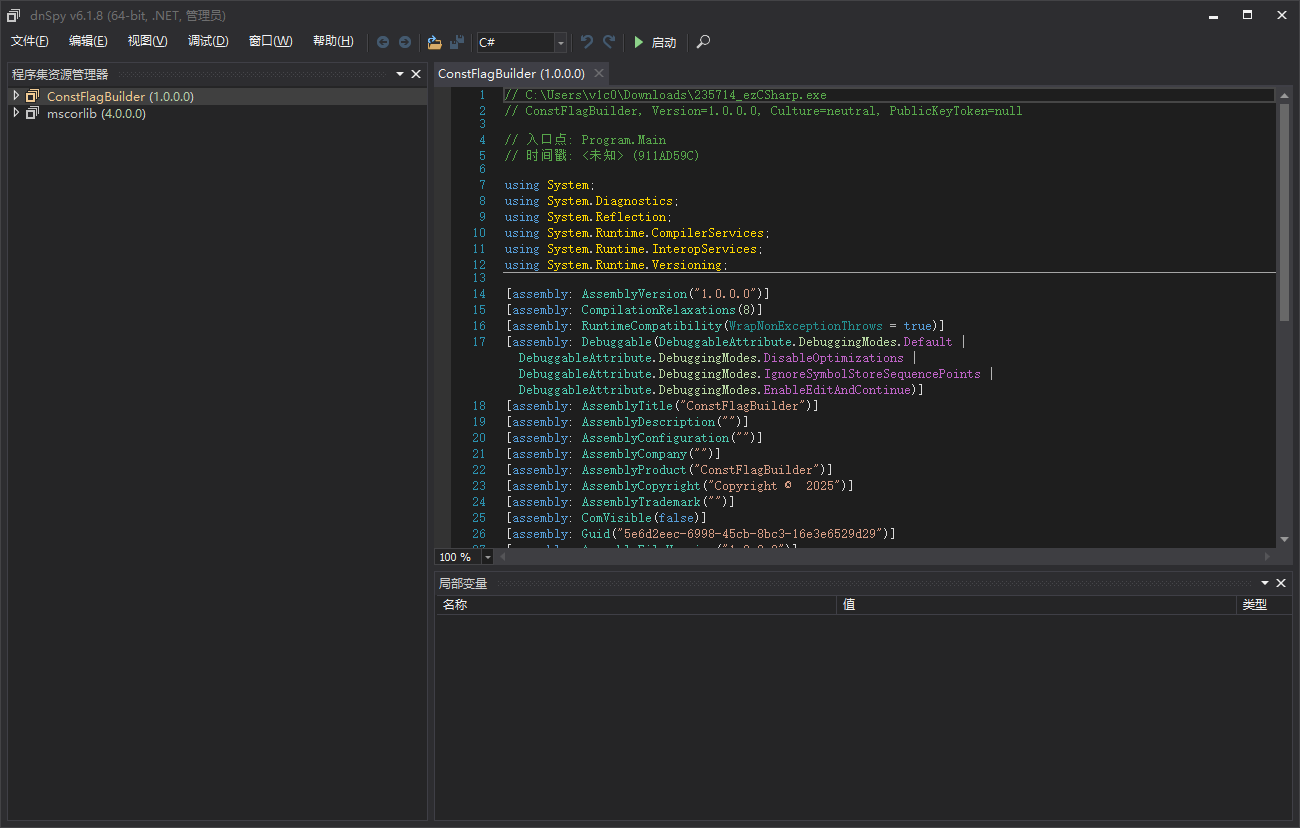Image resolution: width=1300 pixels, height=828 pixels.
Task: Click the save all icon in toolbar
Action: click(457, 42)
